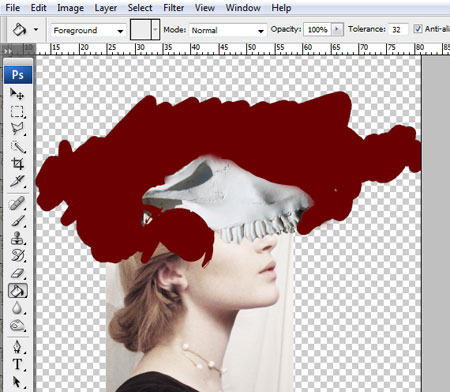This screenshot has height=392, width=450.
Task: Toggle the Anti-alias checkbox
Action: click(417, 29)
